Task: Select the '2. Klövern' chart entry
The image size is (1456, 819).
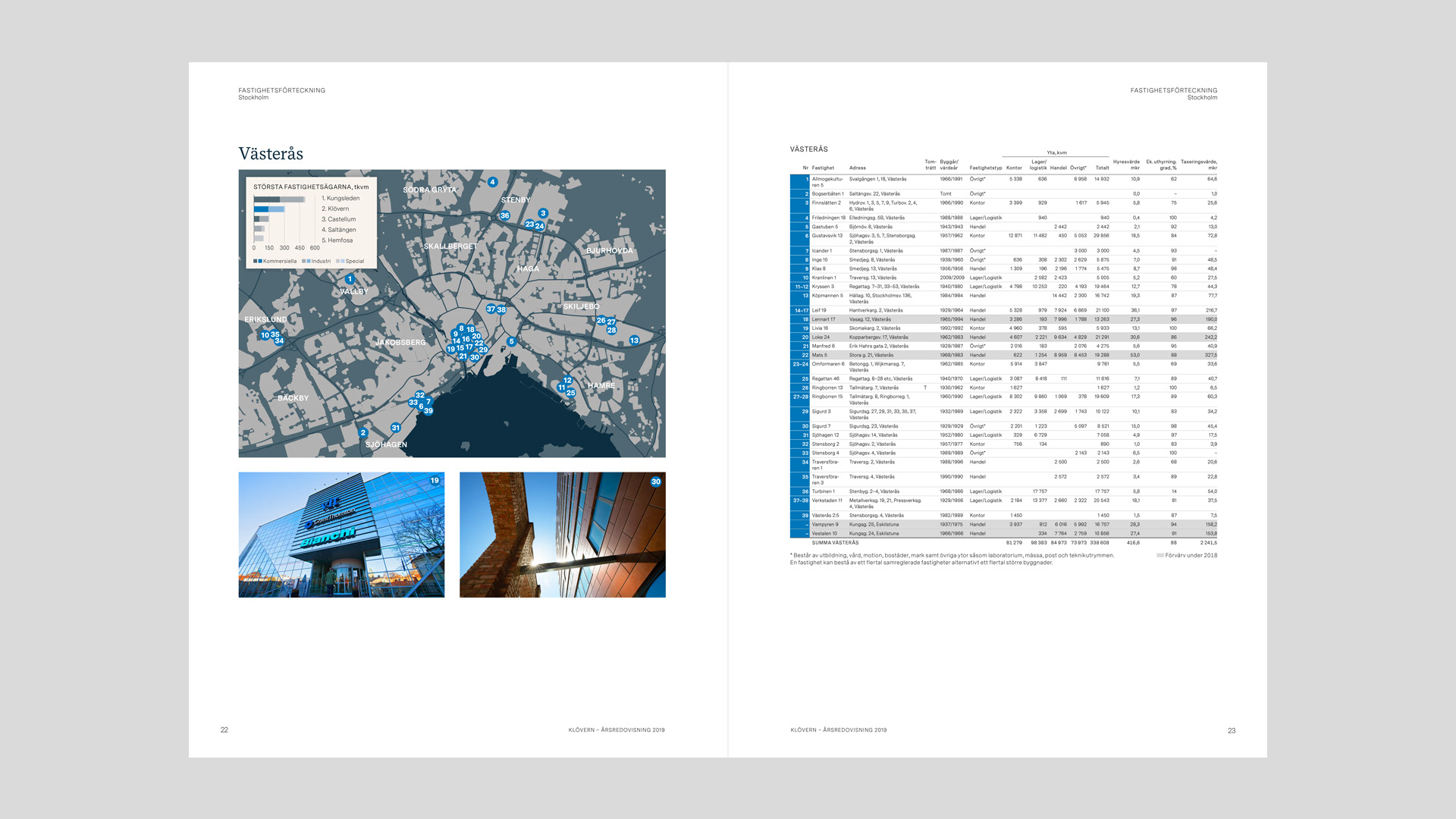Action: click(335, 209)
